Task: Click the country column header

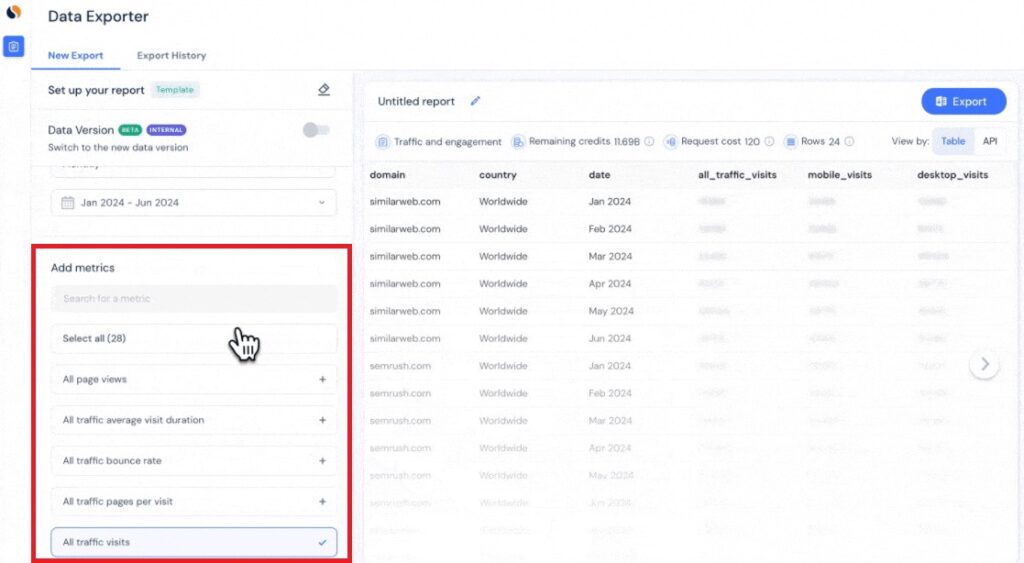Action: [x=498, y=175]
